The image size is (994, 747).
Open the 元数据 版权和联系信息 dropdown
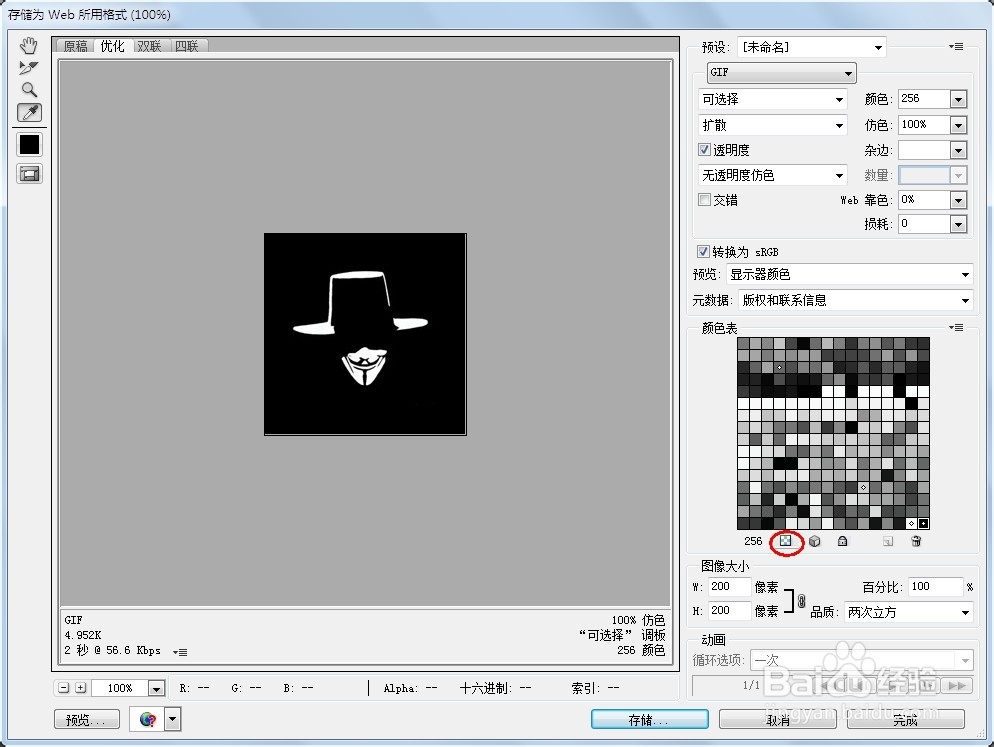point(855,301)
